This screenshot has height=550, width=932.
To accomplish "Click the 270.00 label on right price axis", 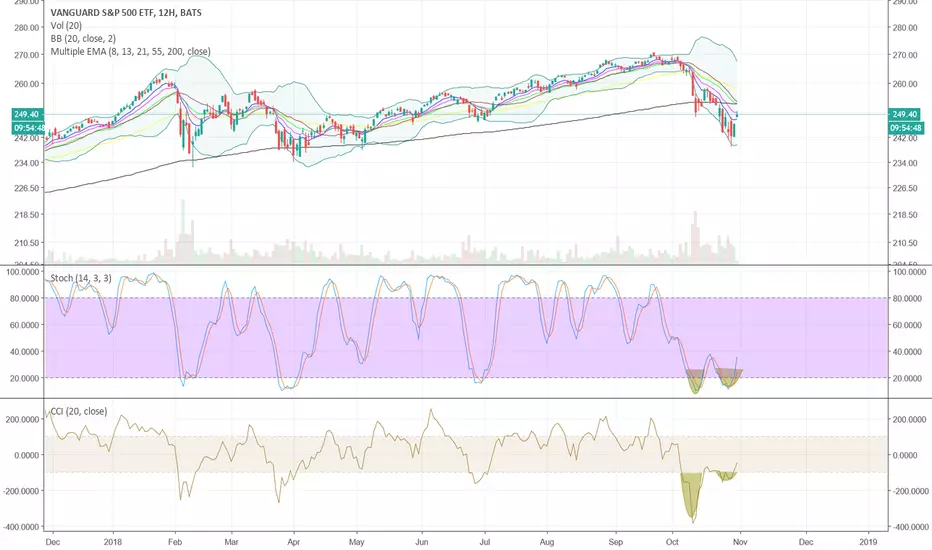I will click(x=905, y=55).
